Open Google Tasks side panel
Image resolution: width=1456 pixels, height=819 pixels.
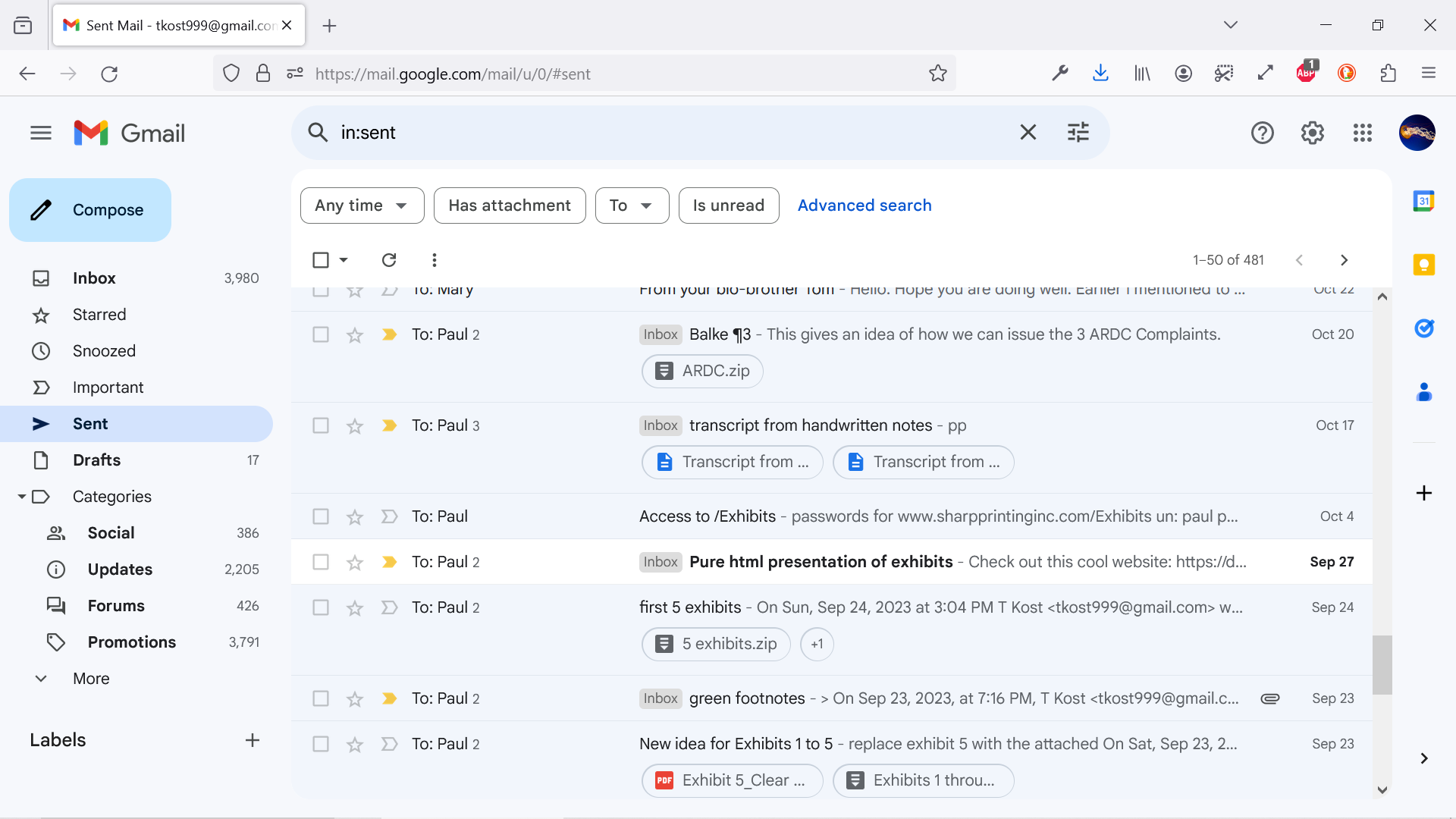1423,328
